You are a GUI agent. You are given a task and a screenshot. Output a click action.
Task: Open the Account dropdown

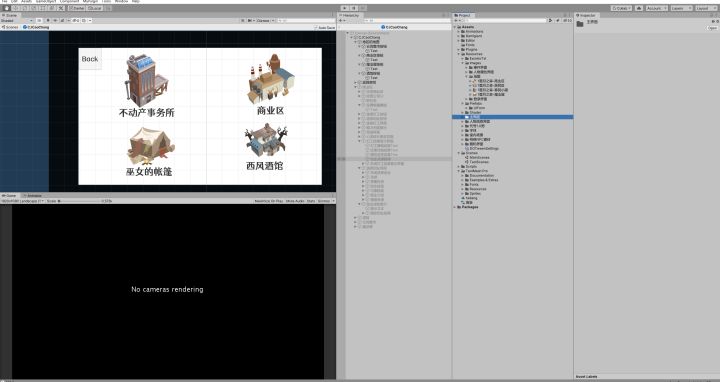pyautogui.click(x=657, y=8)
